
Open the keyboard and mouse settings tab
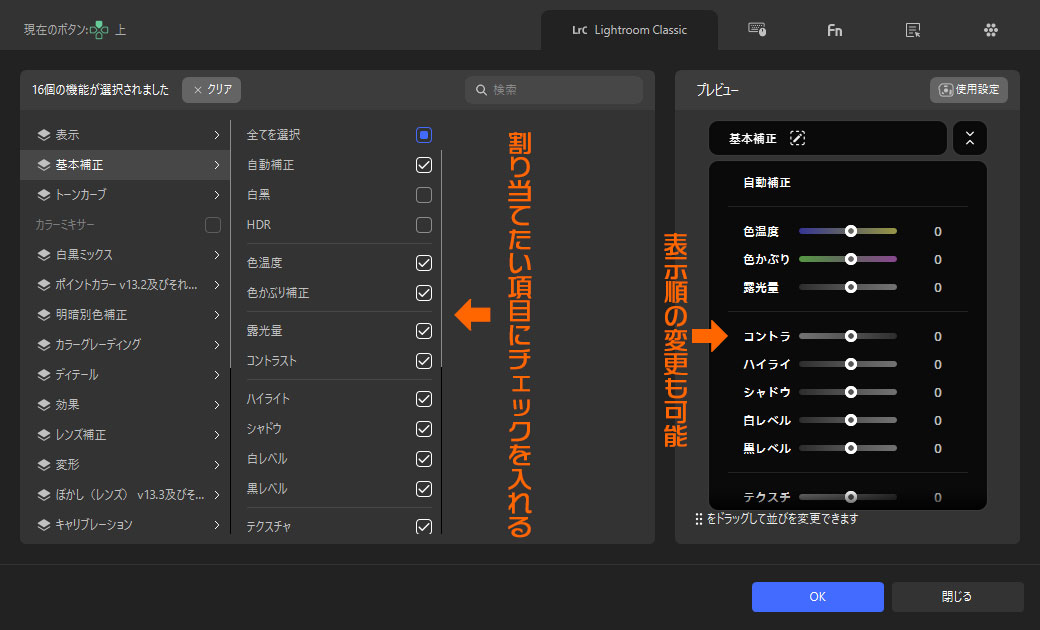tap(757, 30)
